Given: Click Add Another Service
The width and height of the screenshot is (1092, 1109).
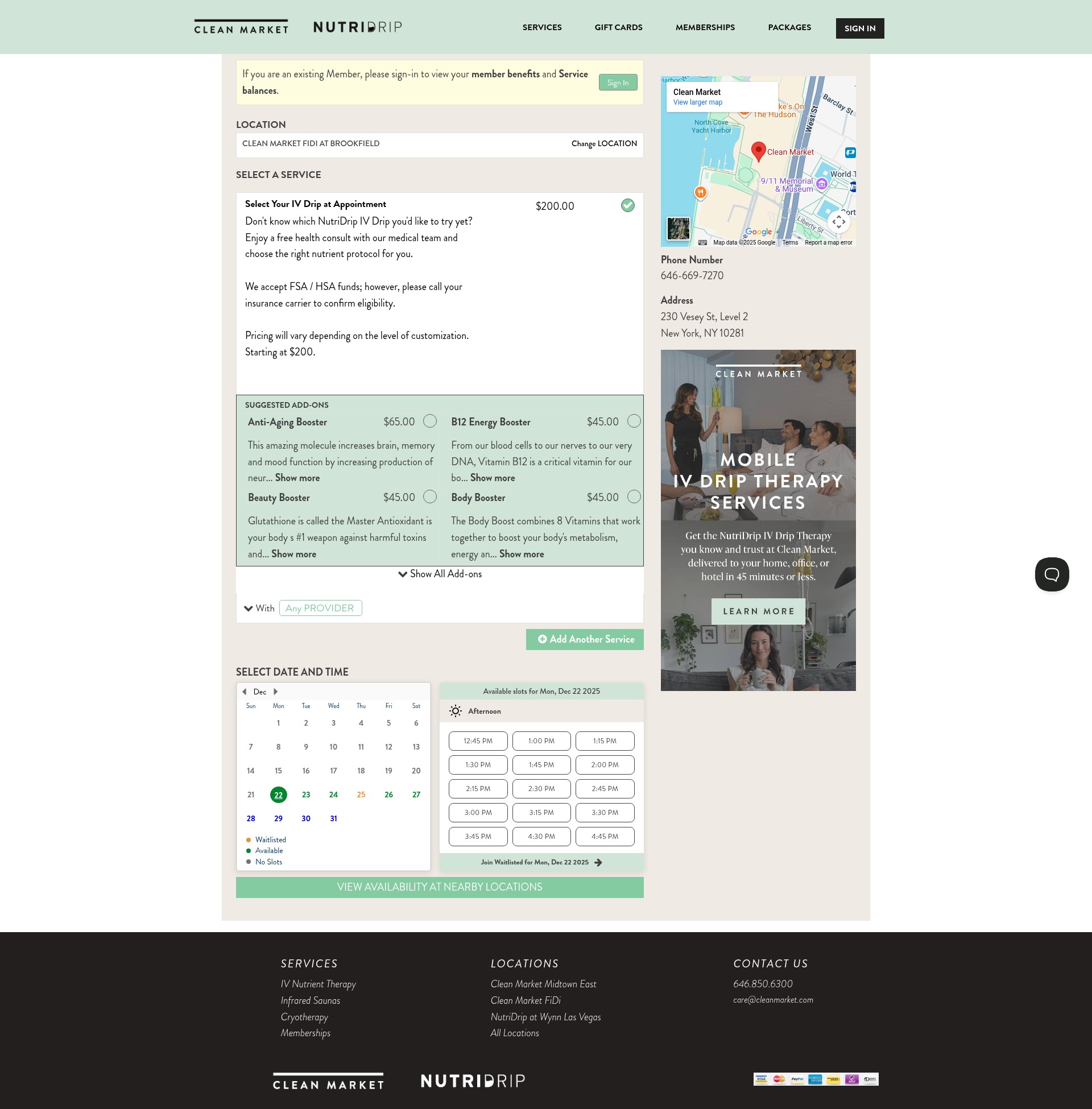Looking at the screenshot, I should coord(585,639).
